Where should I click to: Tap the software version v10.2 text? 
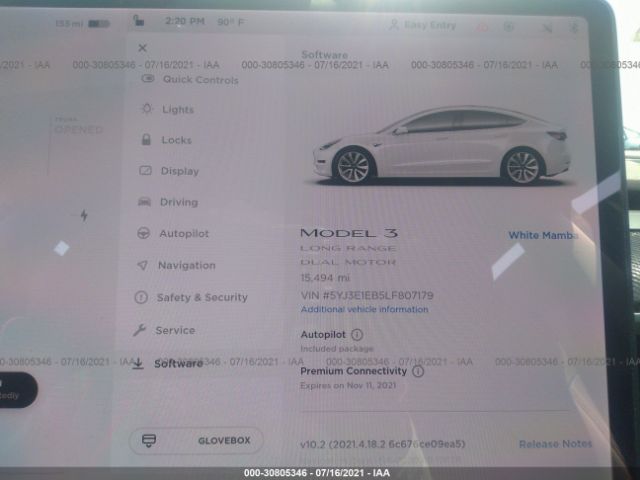coord(382,444)
